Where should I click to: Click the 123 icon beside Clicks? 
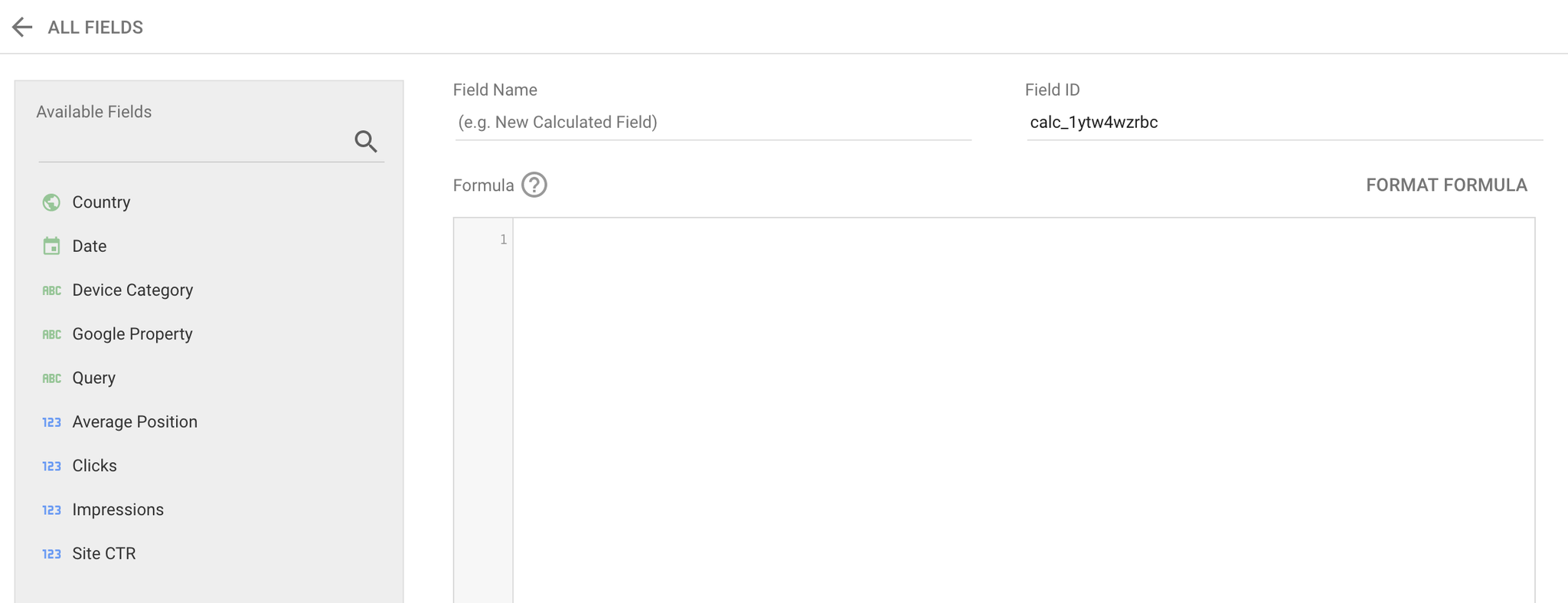[51, 466]
